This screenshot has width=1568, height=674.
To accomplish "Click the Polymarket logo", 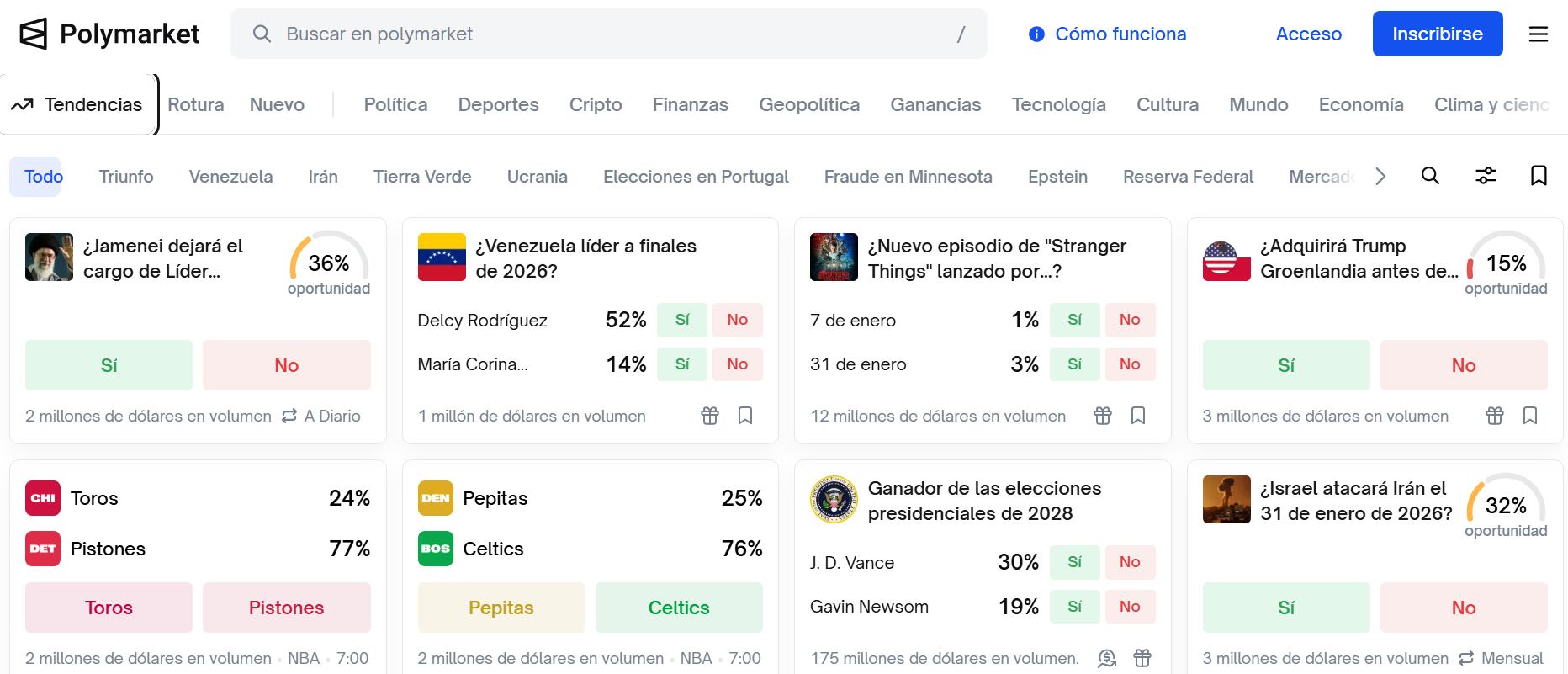I will [109, 34].
